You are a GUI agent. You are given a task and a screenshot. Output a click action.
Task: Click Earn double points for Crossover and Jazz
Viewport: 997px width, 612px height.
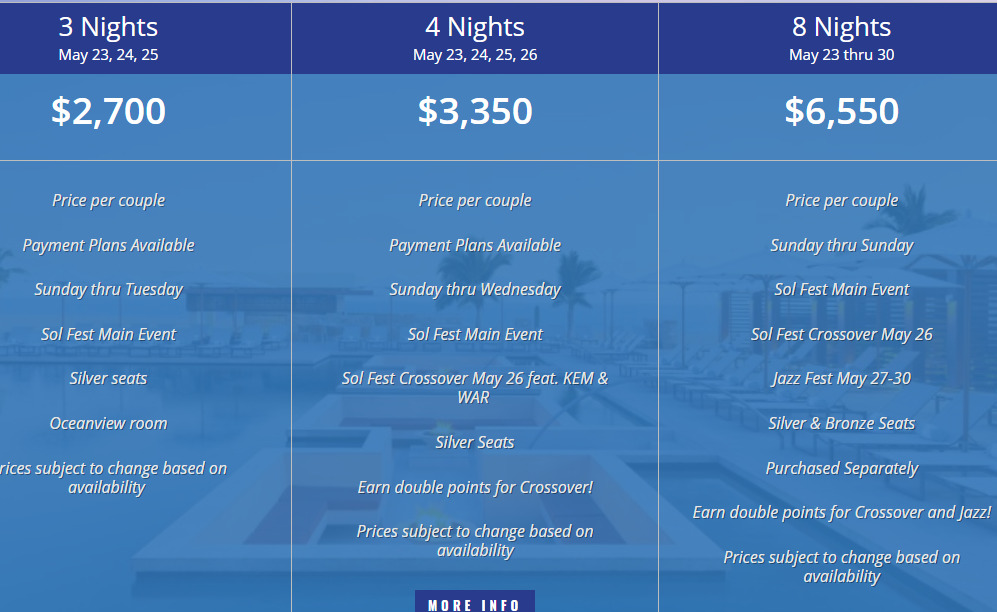coord(842,512)
